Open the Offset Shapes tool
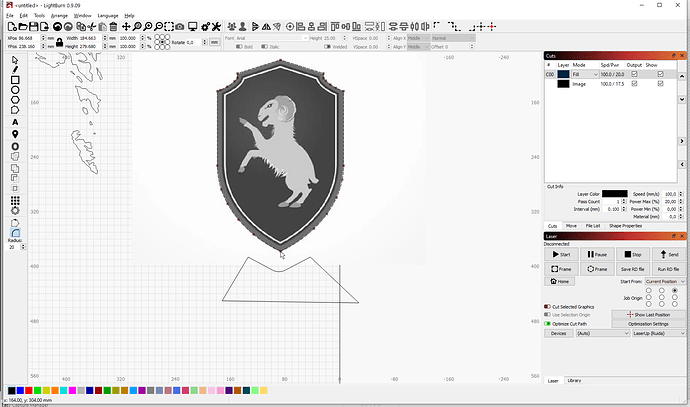Screen dimensions: 690x407 15,147
